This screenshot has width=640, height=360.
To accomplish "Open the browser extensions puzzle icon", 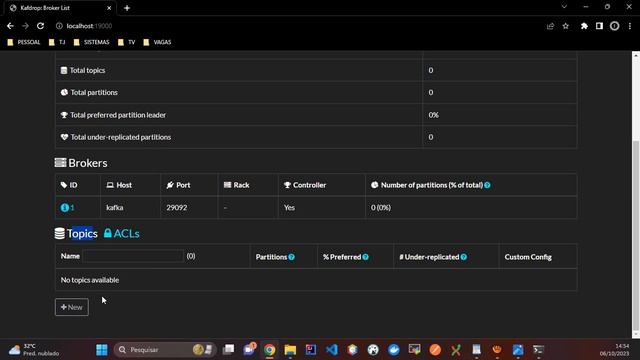I will (584, 26).
